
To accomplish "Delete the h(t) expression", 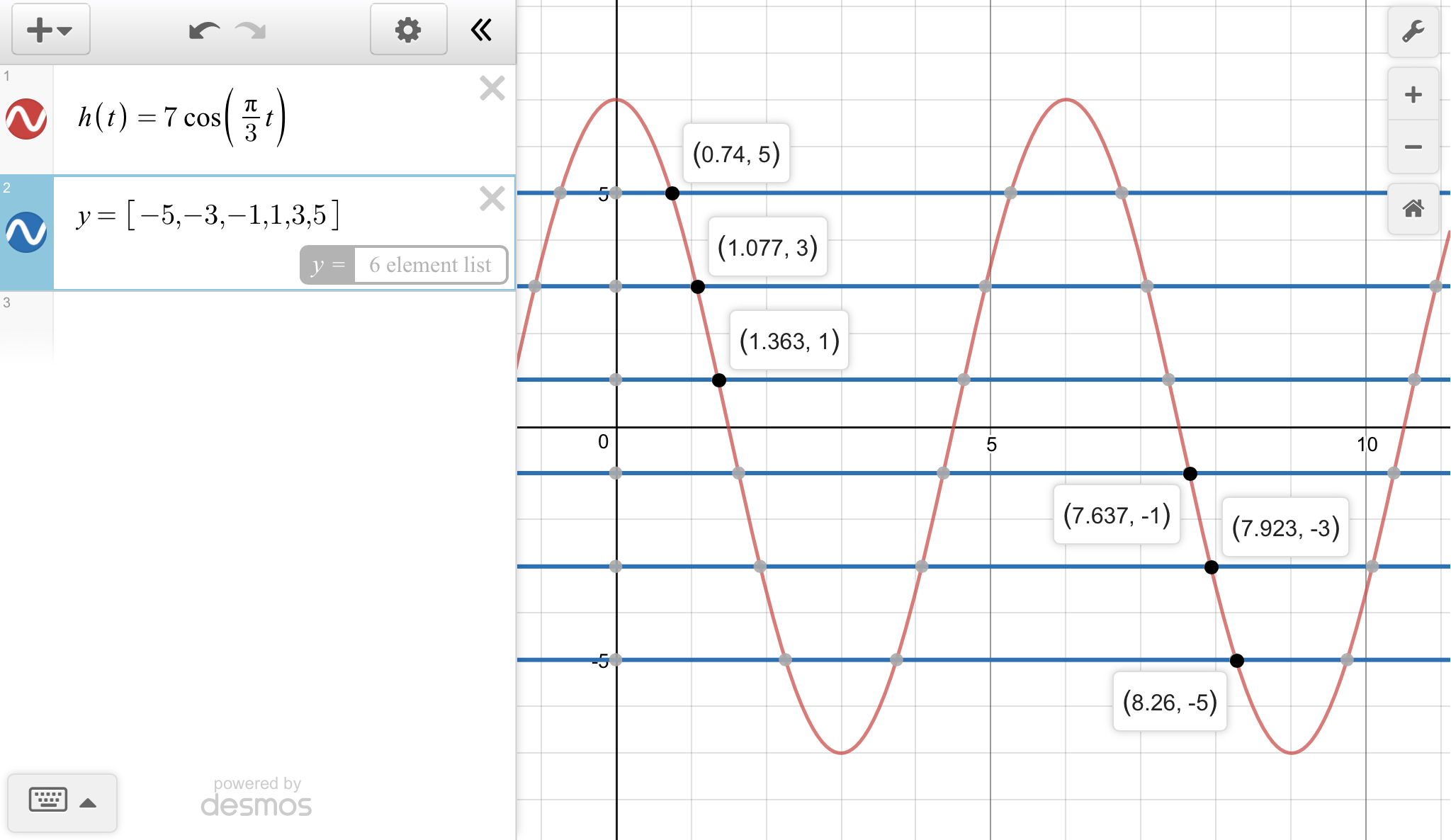I will 492,89.
